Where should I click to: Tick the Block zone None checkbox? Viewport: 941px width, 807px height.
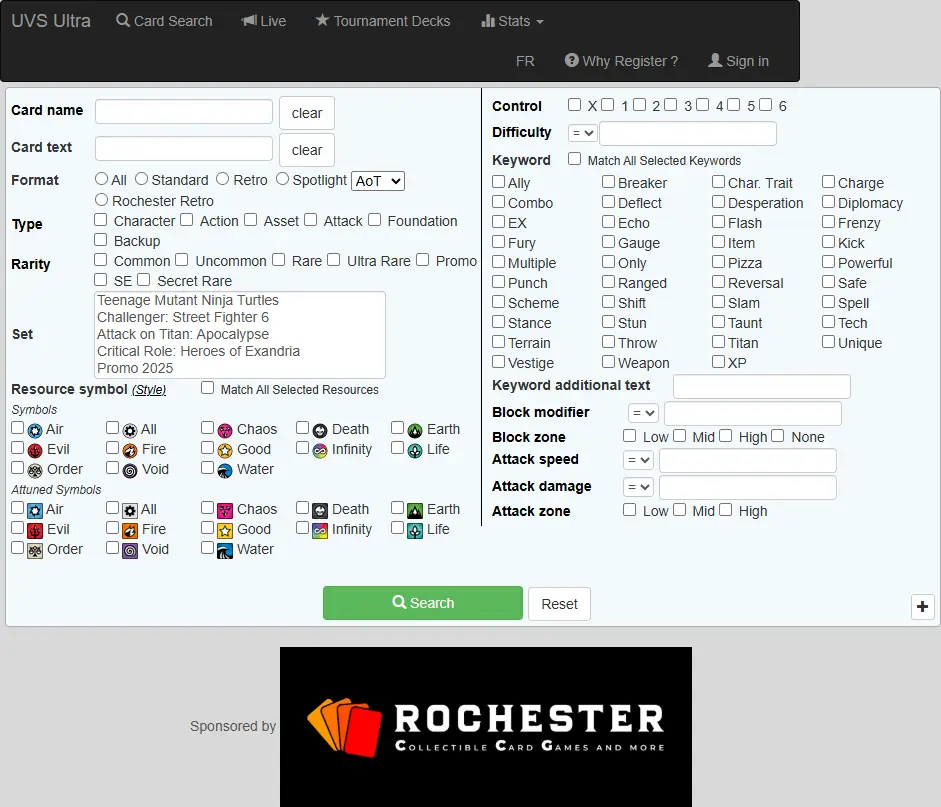pyautogui.click(x=778, y=436)
